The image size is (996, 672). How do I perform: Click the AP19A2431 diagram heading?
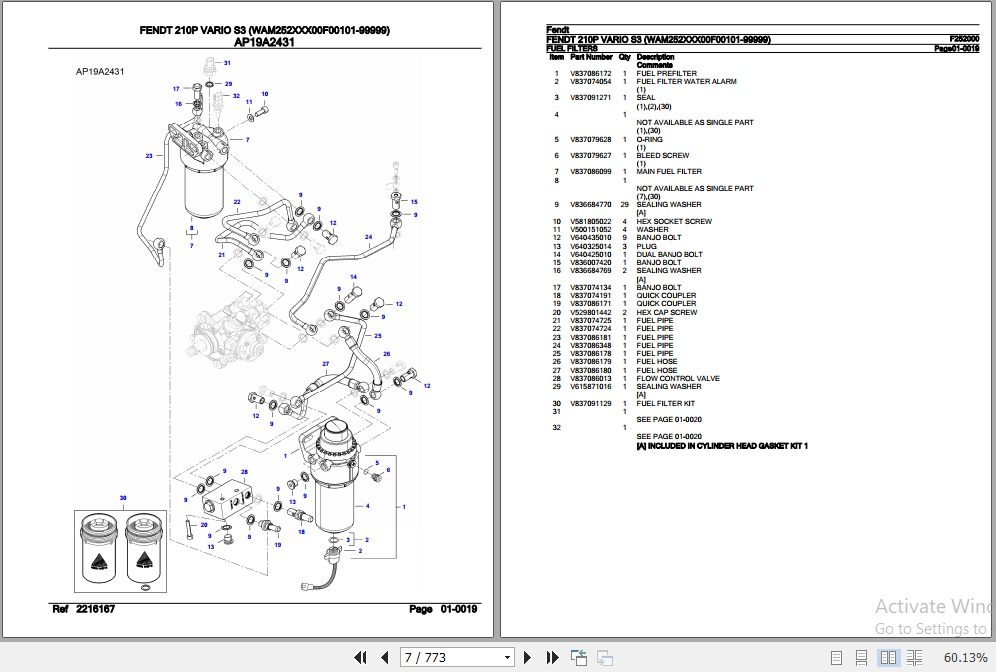(264, 43)
